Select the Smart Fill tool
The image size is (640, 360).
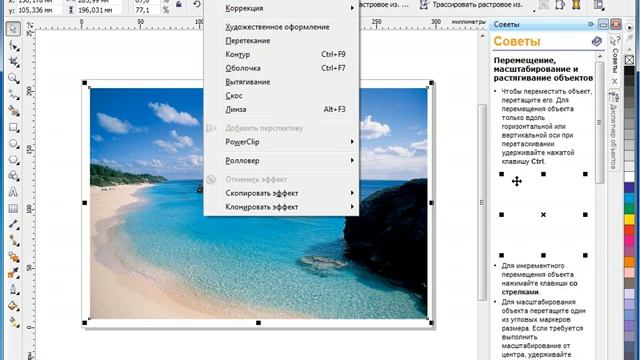point(13,111)
